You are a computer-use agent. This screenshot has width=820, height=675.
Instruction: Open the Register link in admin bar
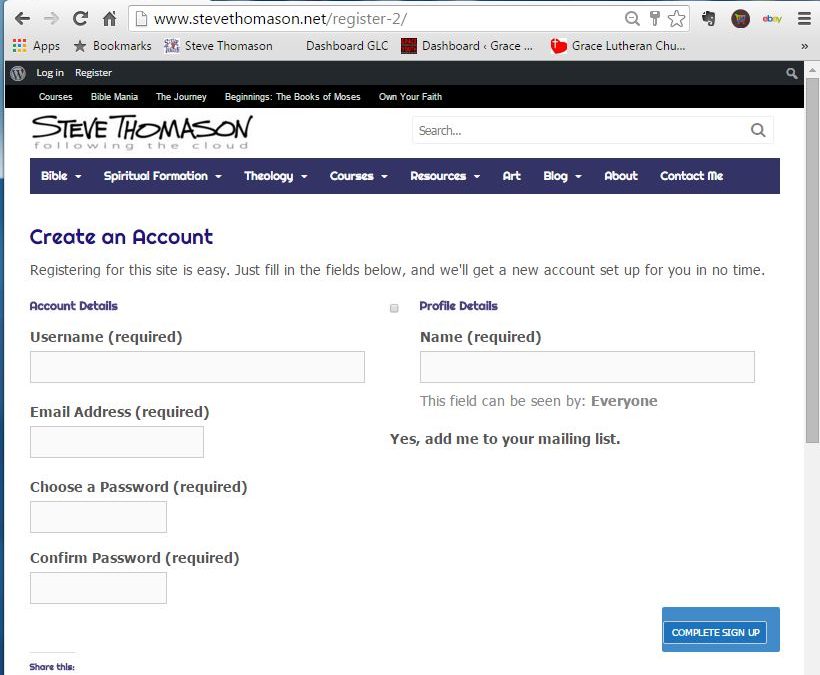click(x=93, y=73)
